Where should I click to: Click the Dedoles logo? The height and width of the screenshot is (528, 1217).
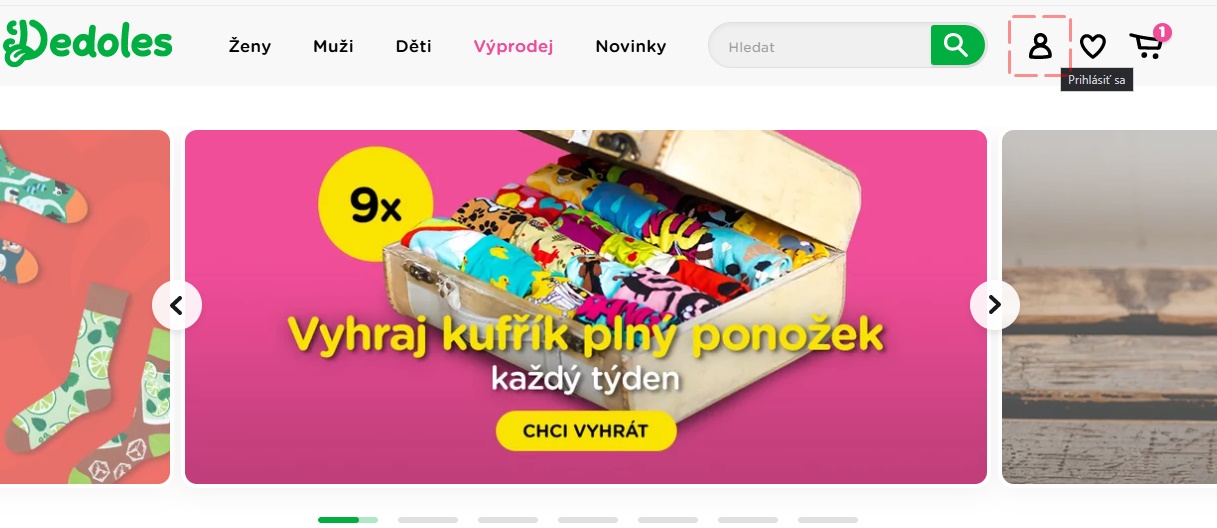click(87, 43)
